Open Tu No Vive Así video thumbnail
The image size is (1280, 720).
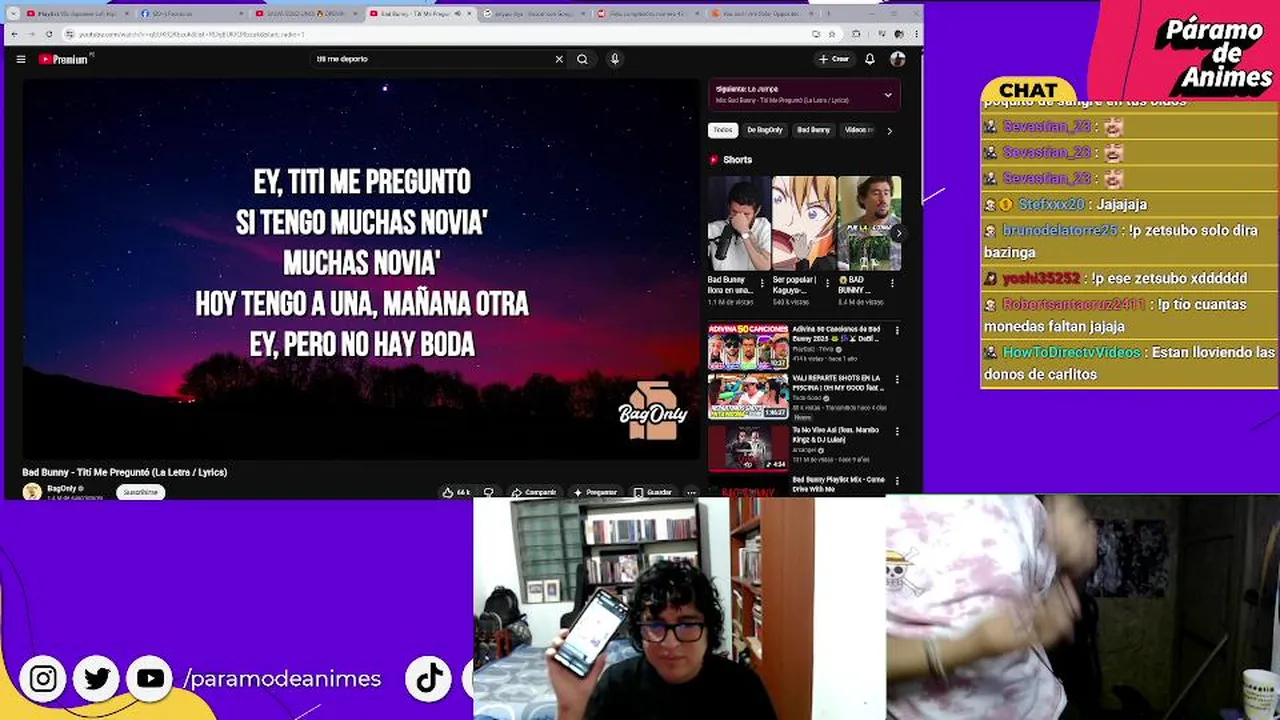coord(748,447)
